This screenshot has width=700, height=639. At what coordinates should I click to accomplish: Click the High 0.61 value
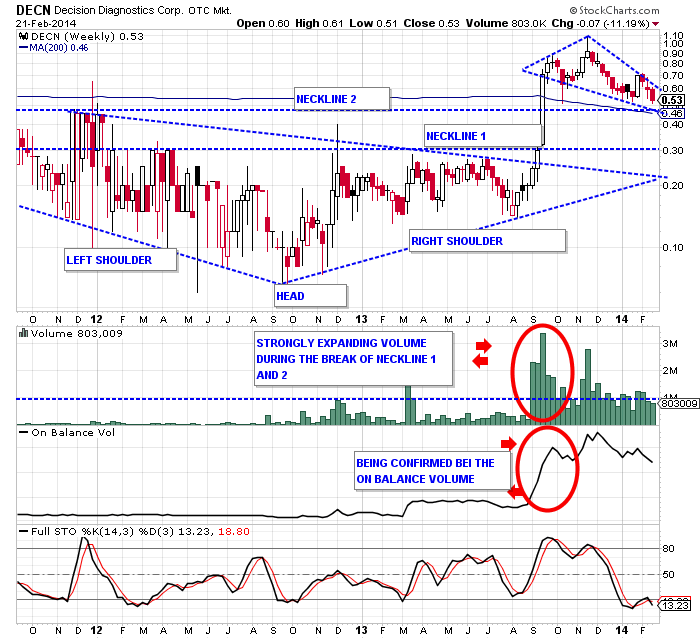pyautogui.click(x=319, y=23)
